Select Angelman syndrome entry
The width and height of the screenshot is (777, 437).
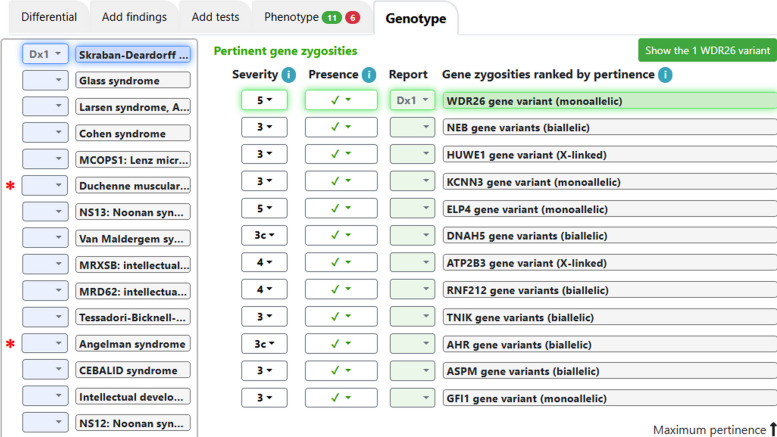(133, 344)
